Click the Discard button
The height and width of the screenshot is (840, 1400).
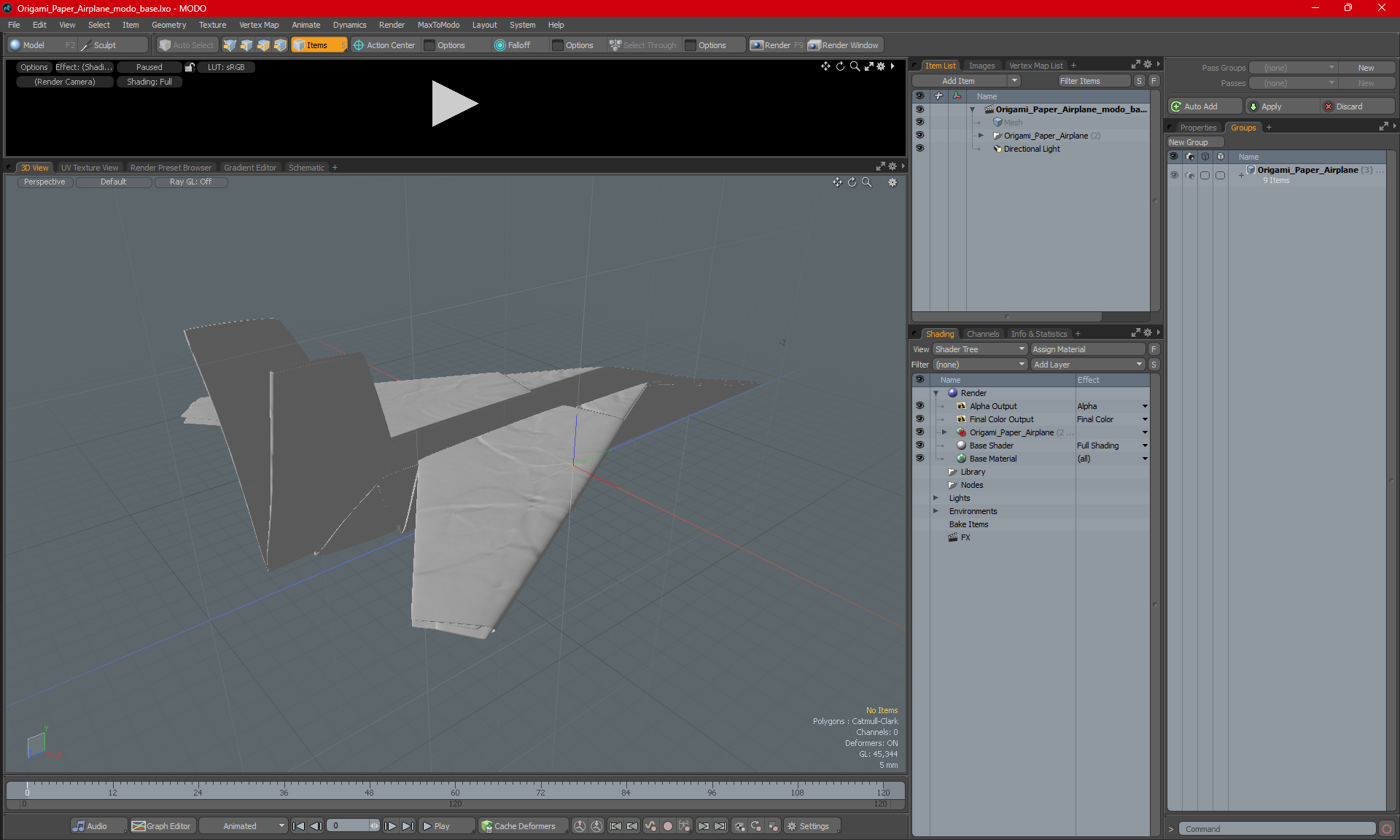pos(1356,106)
